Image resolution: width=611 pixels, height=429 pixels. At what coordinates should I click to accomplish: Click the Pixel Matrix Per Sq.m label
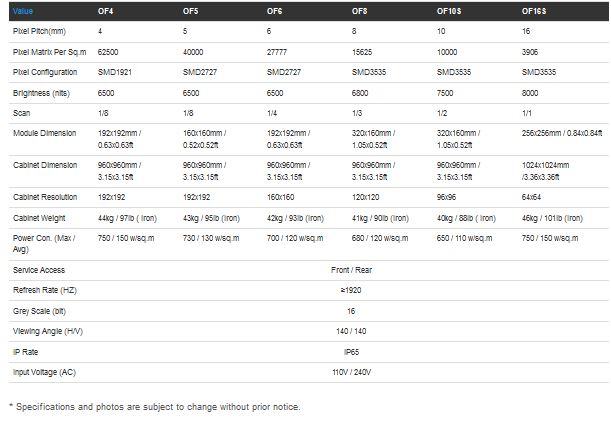[x=49, y=52]
